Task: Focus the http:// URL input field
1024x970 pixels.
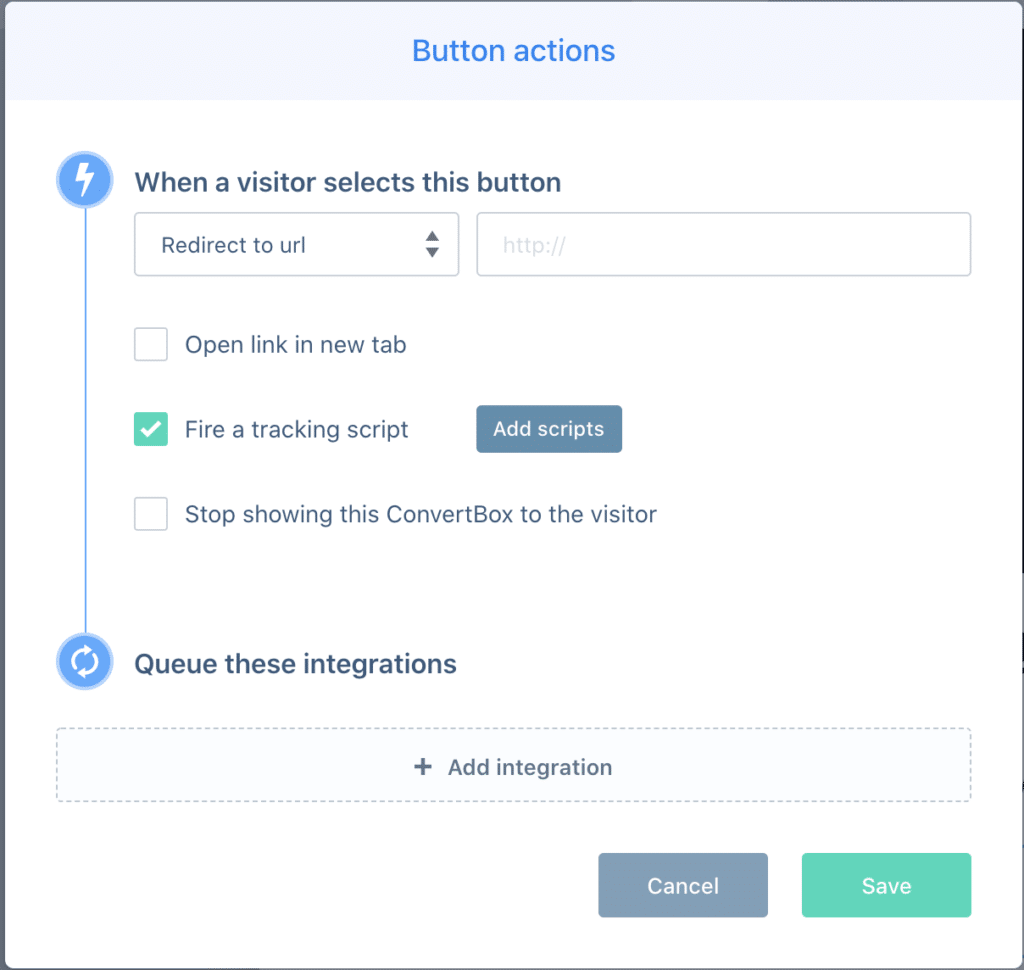Action: click(724, 244)
